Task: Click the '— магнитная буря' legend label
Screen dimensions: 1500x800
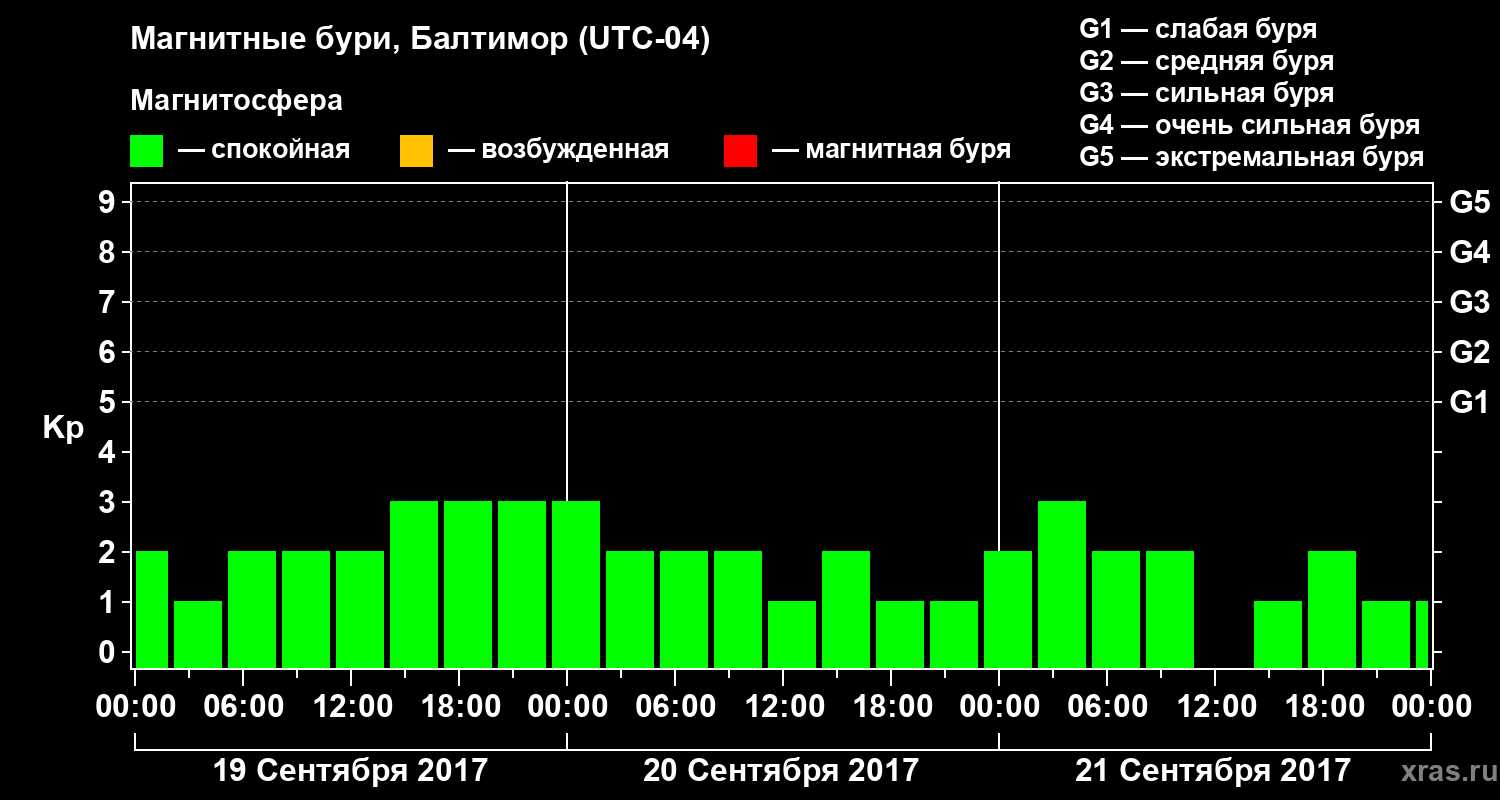Action: (892, 150)
